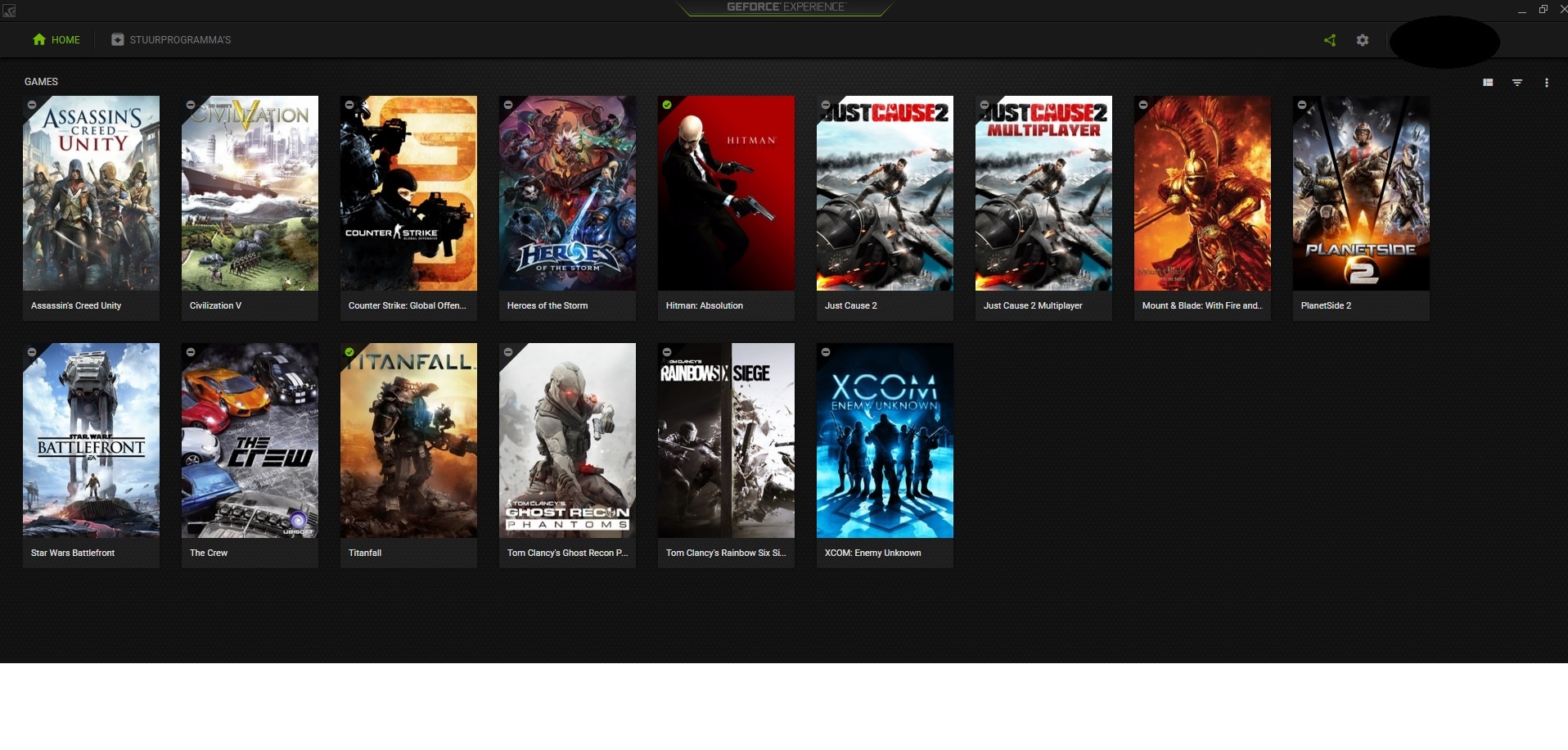Click the status badge on XCOM Enemy Unknown
Viewport: 1568px width, 750px height.
coord(826,352)
